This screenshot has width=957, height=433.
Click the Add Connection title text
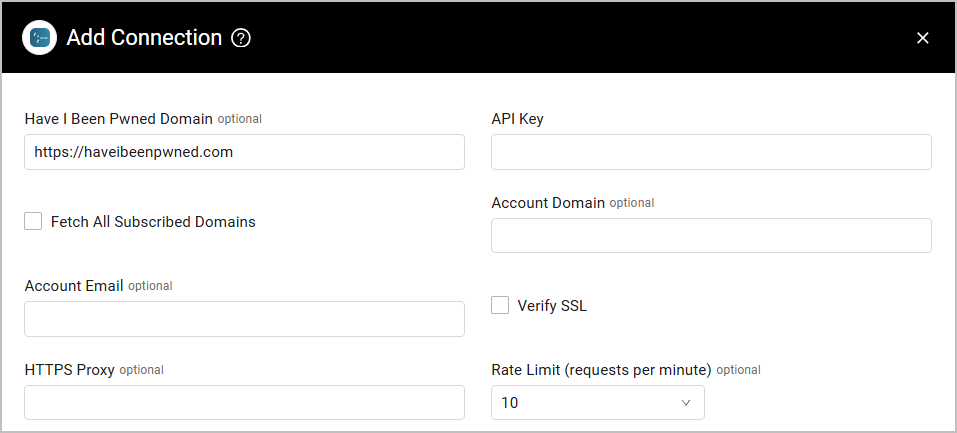[144, 38]
